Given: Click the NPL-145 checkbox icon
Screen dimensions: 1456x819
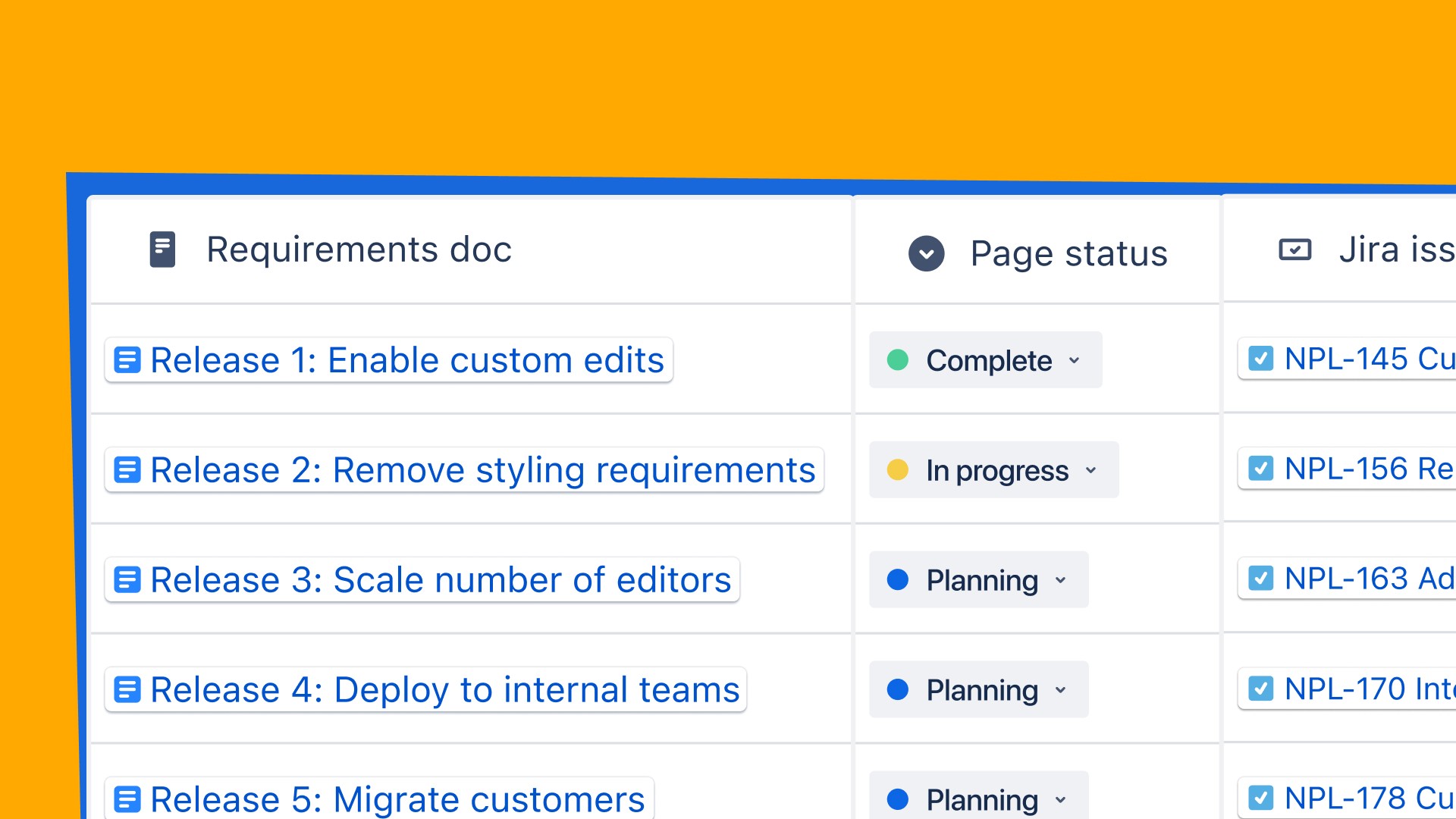Looking at the screenshot, I should point(1260,358).
